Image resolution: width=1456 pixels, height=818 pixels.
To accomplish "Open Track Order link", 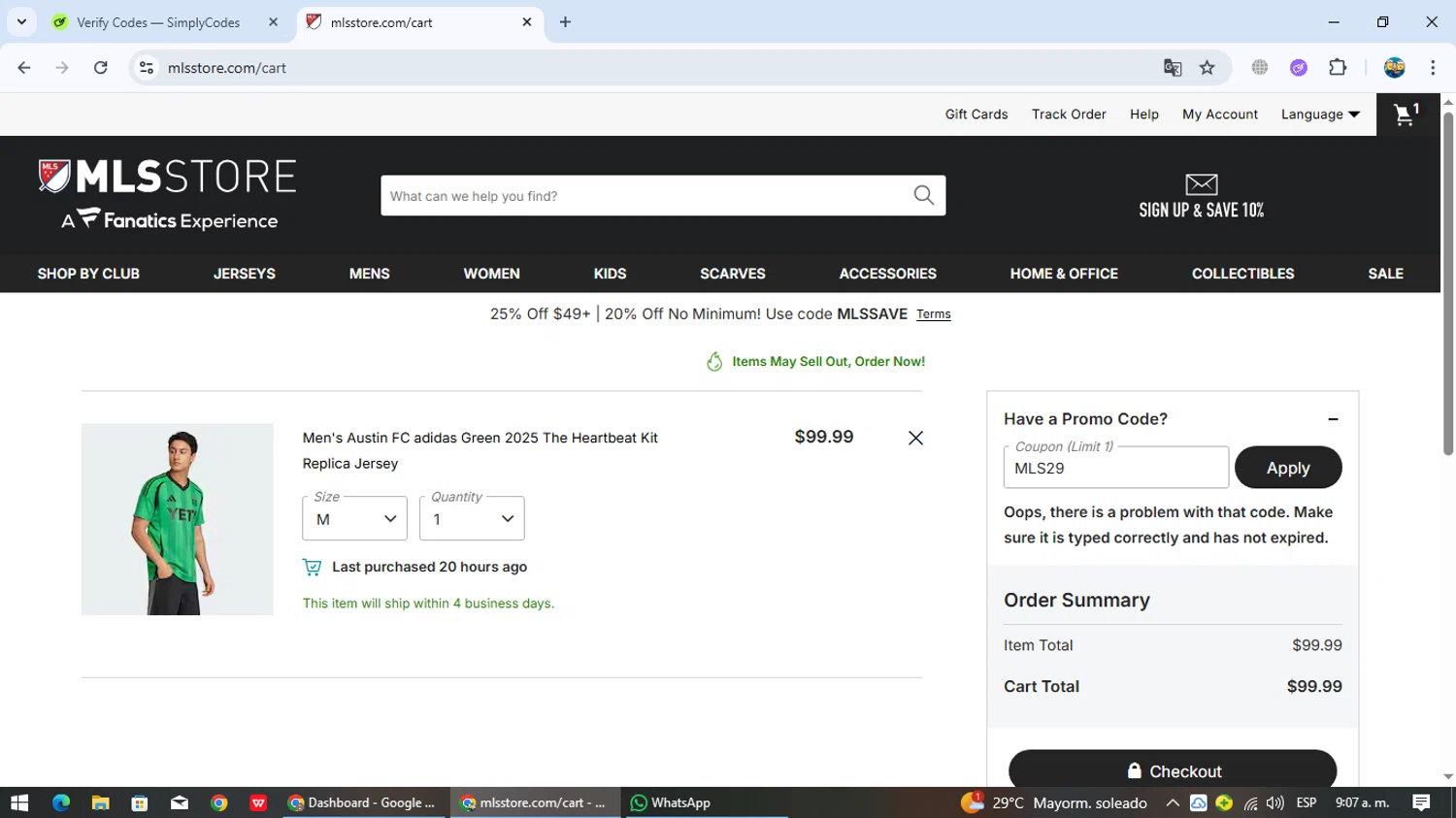I will 1069,115.
